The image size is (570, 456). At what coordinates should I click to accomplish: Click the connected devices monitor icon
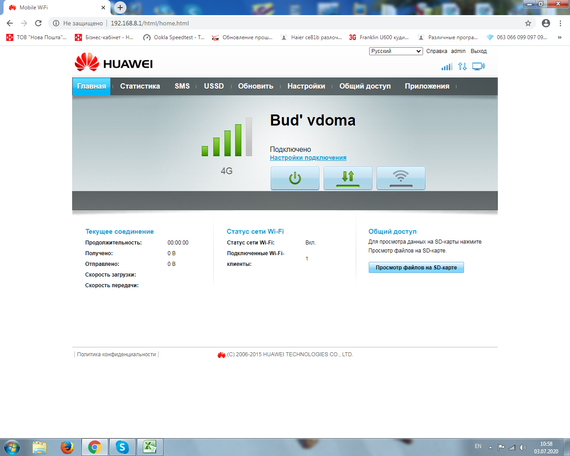(x=478, y=67)
